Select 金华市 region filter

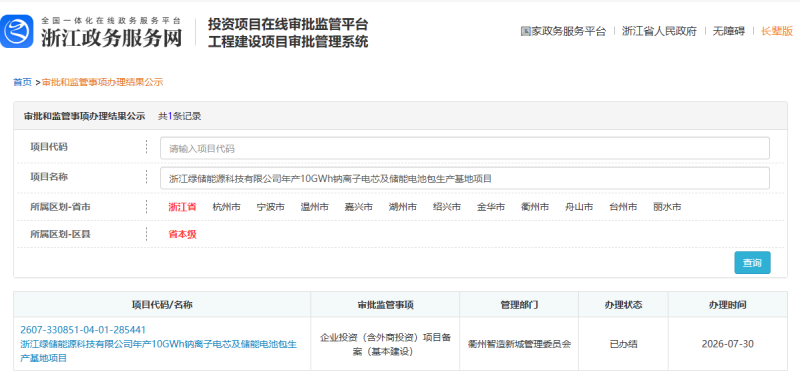click(x=491, y=207)
